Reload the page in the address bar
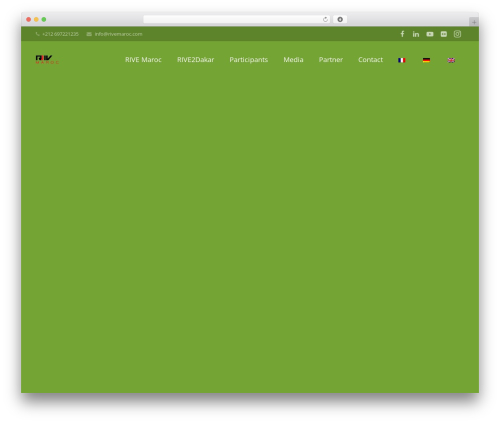The width and height of the screenshot is (500, 423). (x=325, y=19)
